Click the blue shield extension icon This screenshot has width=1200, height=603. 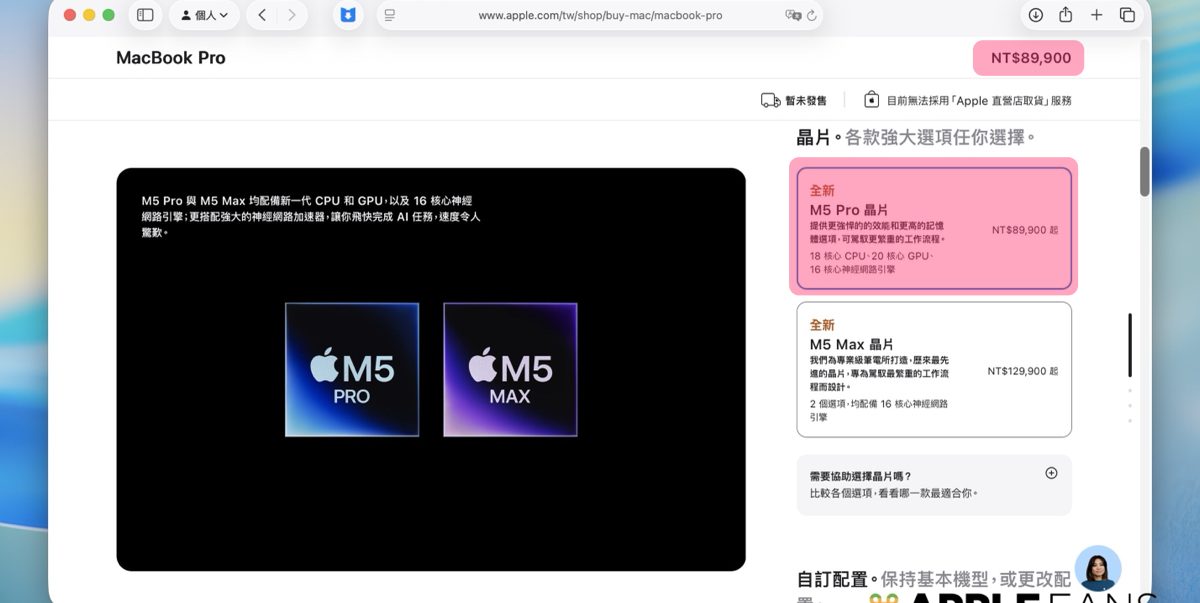coord(348,15)
